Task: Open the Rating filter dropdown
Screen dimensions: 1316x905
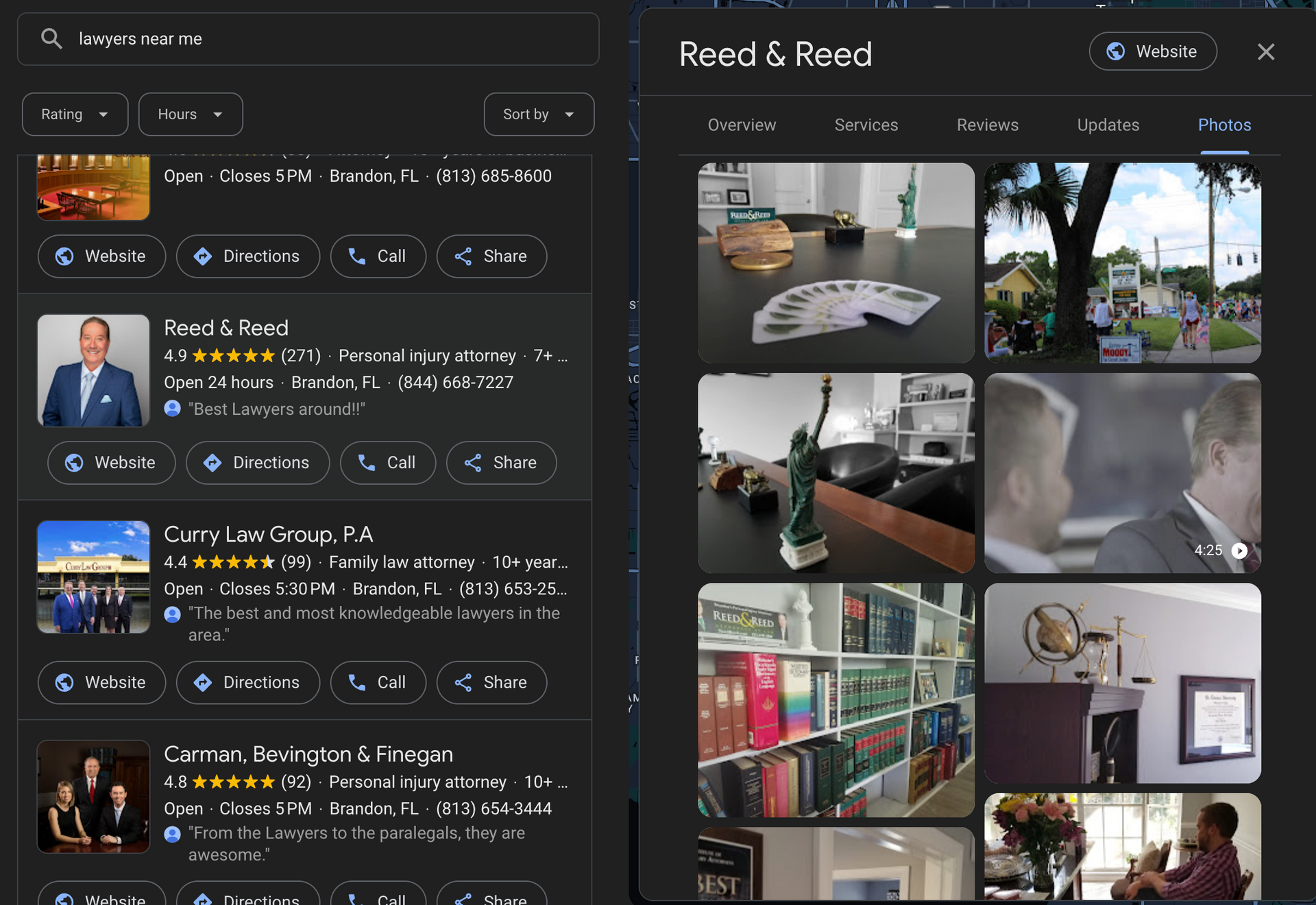Action: 75,114
